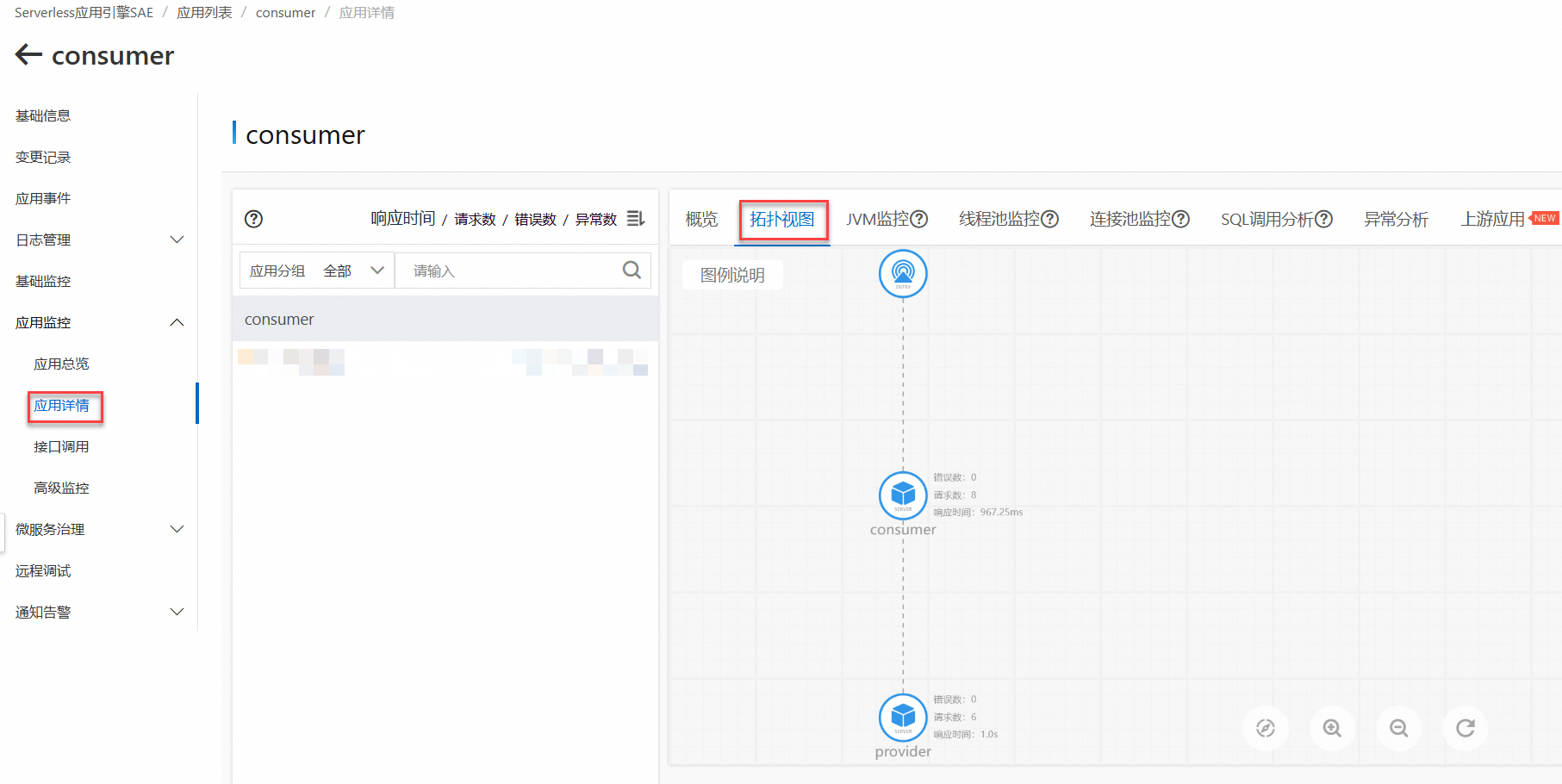Image resolution: width=1562 pixels, height=784 pixels.
Task: Open 远程调试 in the sidebar
Action: [x=43, y=570]
